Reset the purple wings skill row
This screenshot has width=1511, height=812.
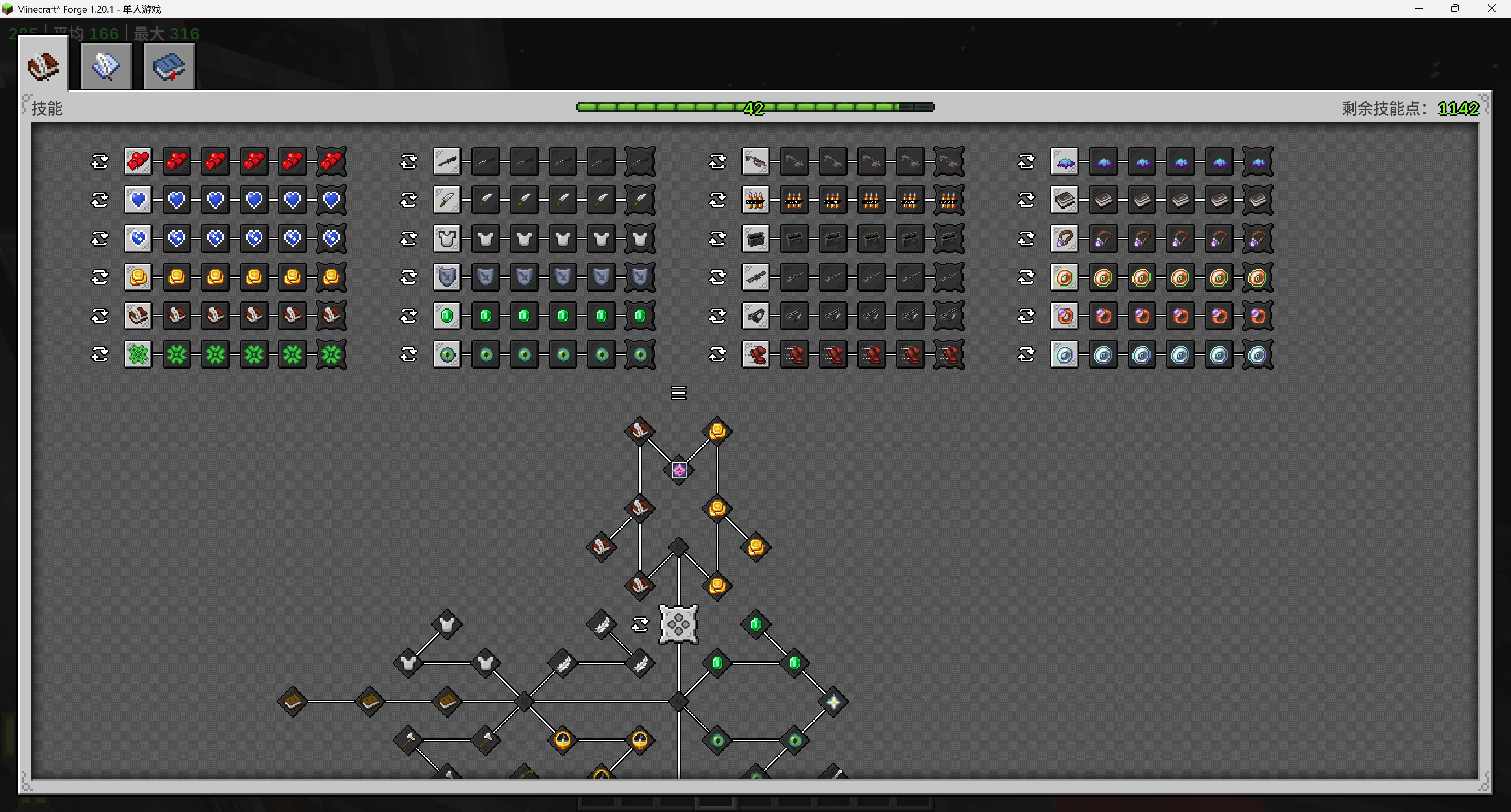[x=1027, y=161]
